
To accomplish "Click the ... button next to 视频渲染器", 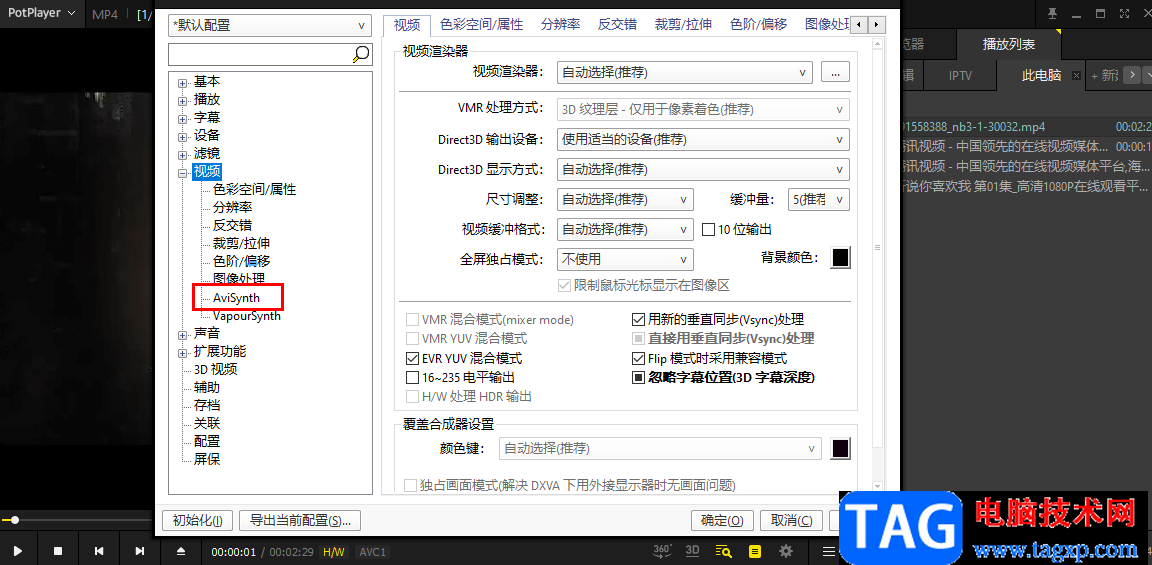I will [x=835, y=72].
